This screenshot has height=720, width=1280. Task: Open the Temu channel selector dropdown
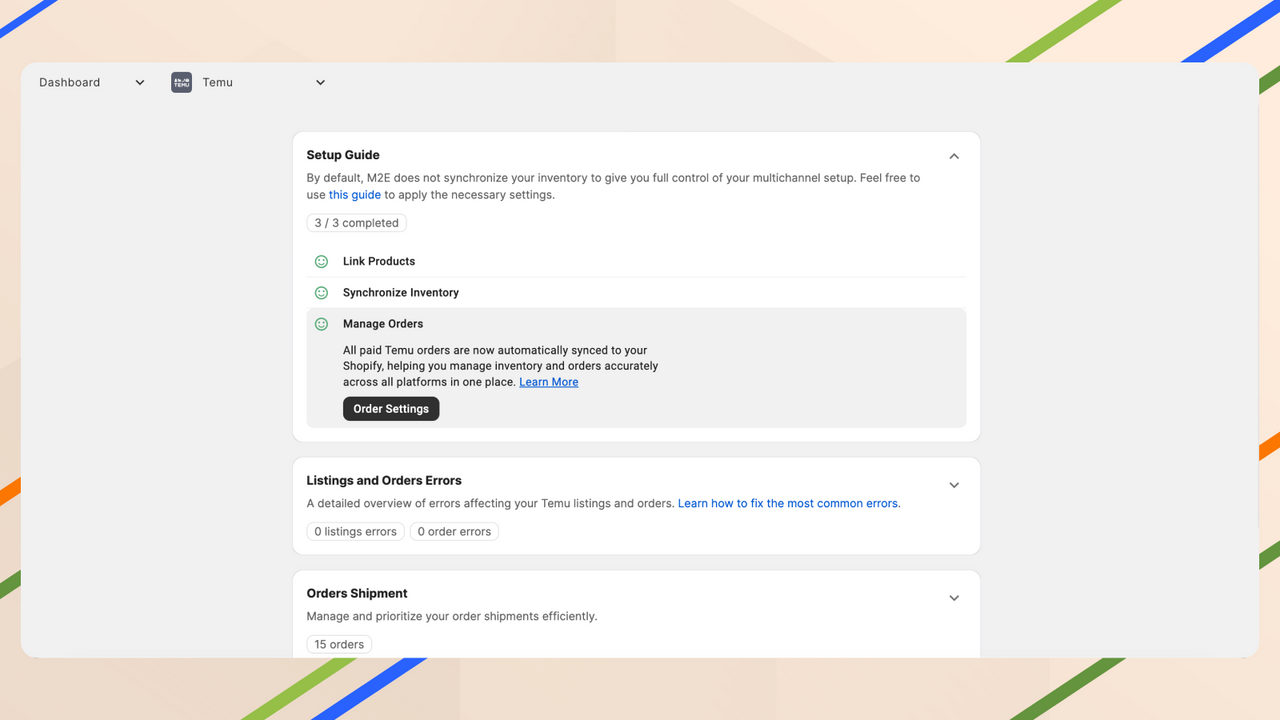250,82
